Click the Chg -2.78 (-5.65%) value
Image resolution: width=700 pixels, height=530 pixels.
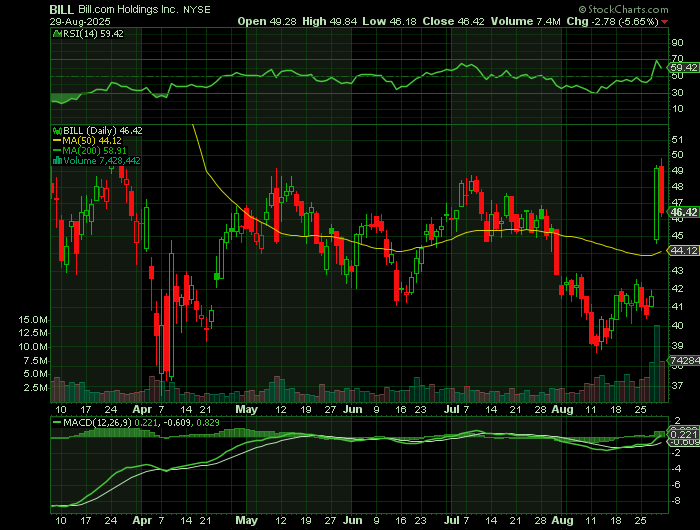612,21
